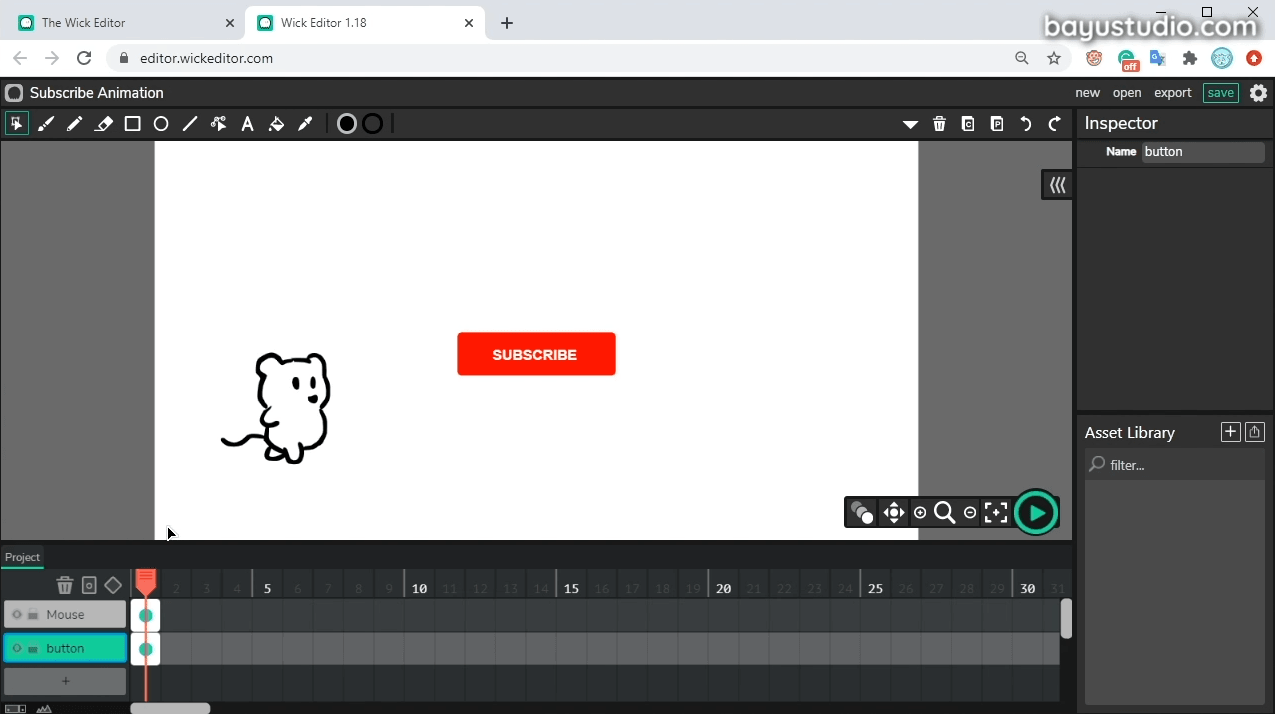Click the green save button

[1220, 93]
